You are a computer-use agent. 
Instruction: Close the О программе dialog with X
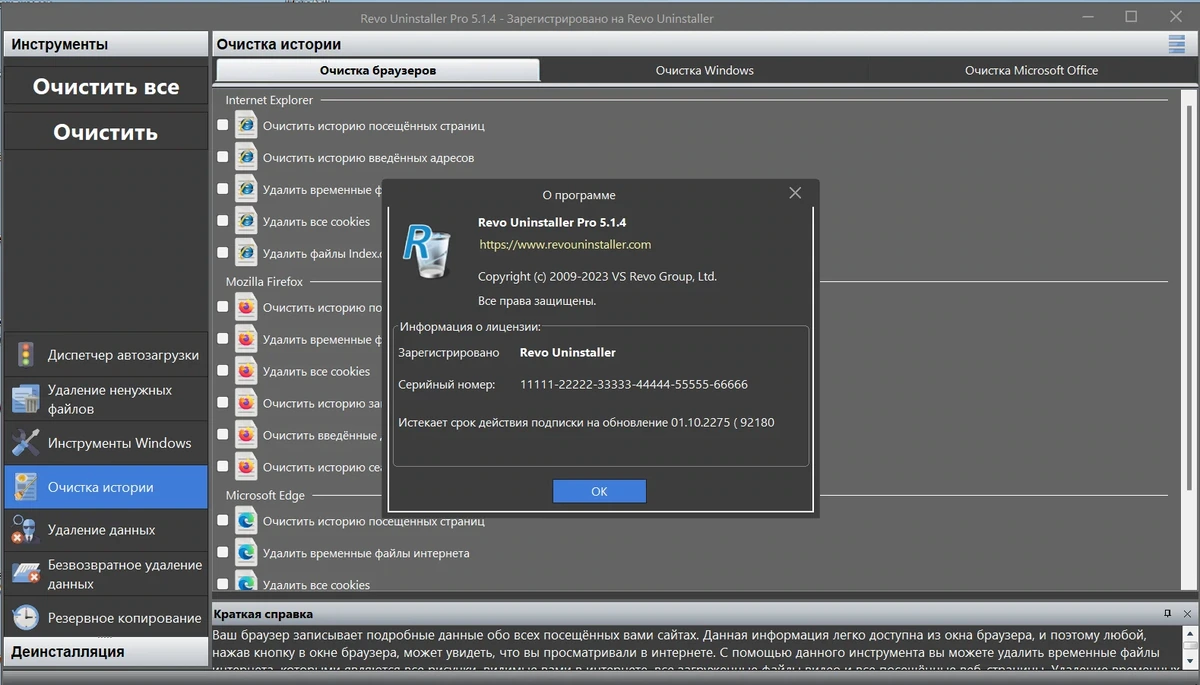tap(795, 194)
